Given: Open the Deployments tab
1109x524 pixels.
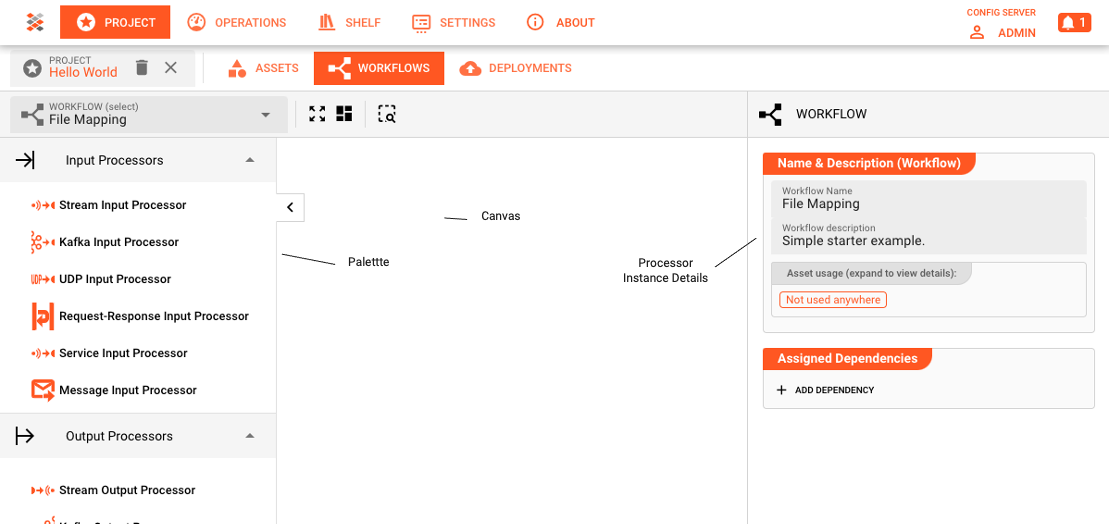Looking at the screenshot, I should click(x=516, y=68).
